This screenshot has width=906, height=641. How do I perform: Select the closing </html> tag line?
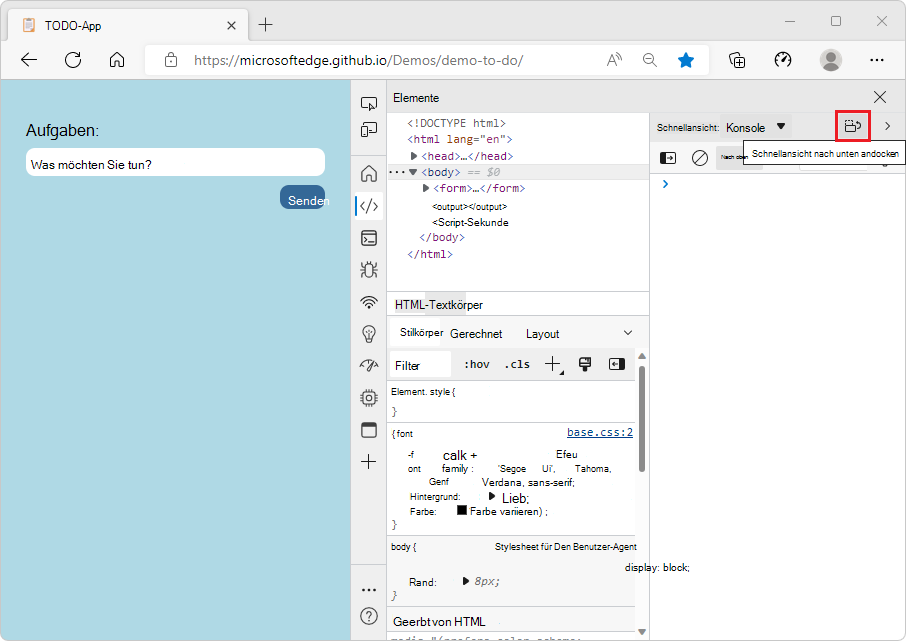point(429,254)
